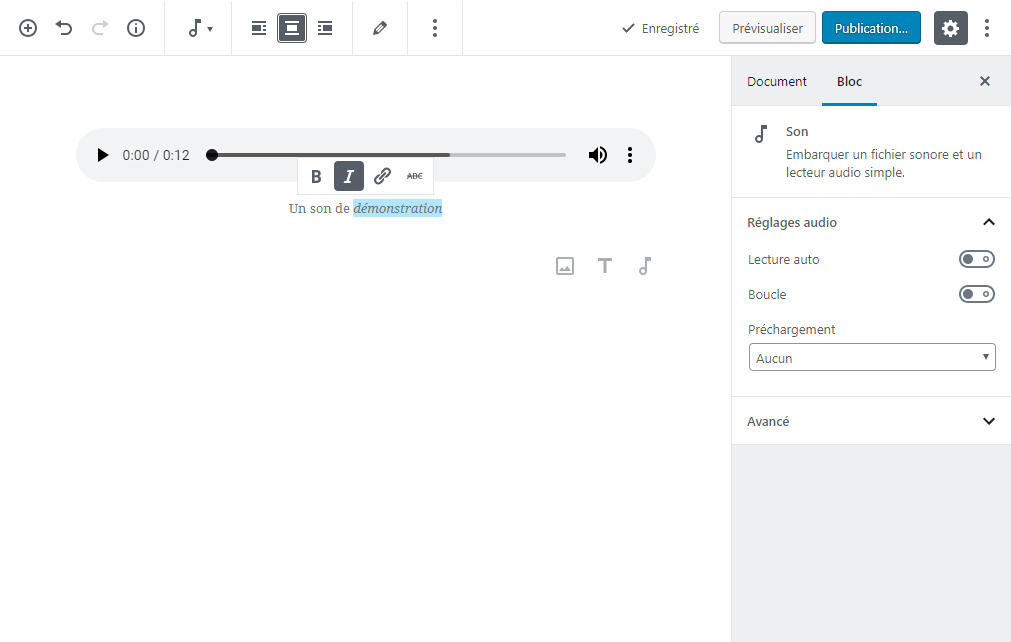The image size is (1011, 642).
Task: Align the audio block left
Action: [259, 28]
